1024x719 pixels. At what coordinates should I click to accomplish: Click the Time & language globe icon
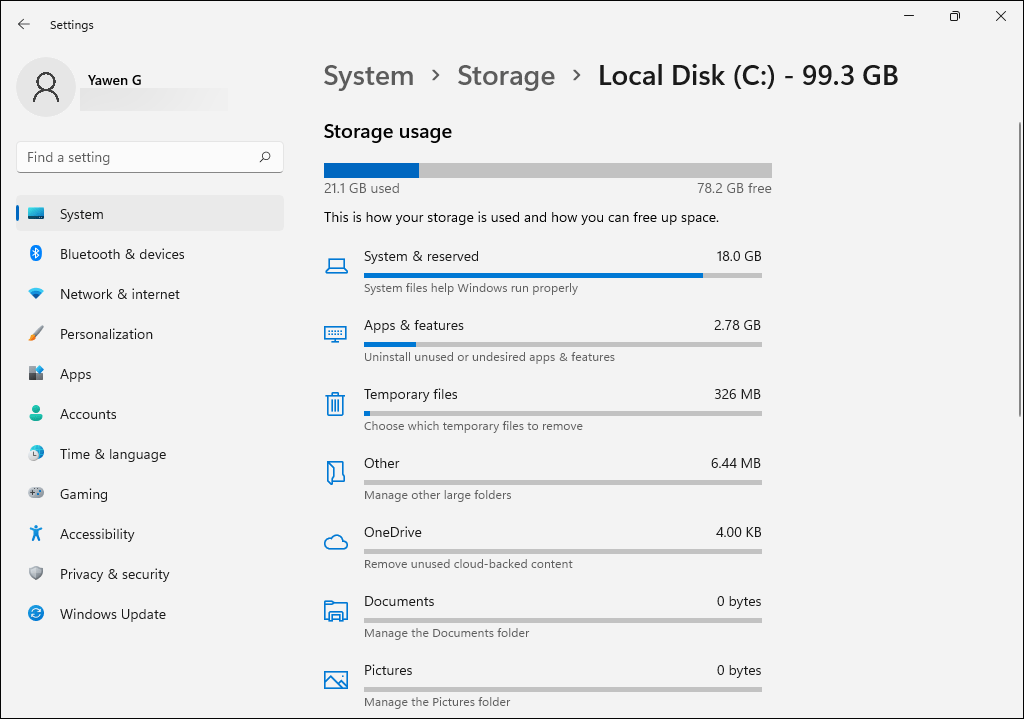[x=36, y=453]
